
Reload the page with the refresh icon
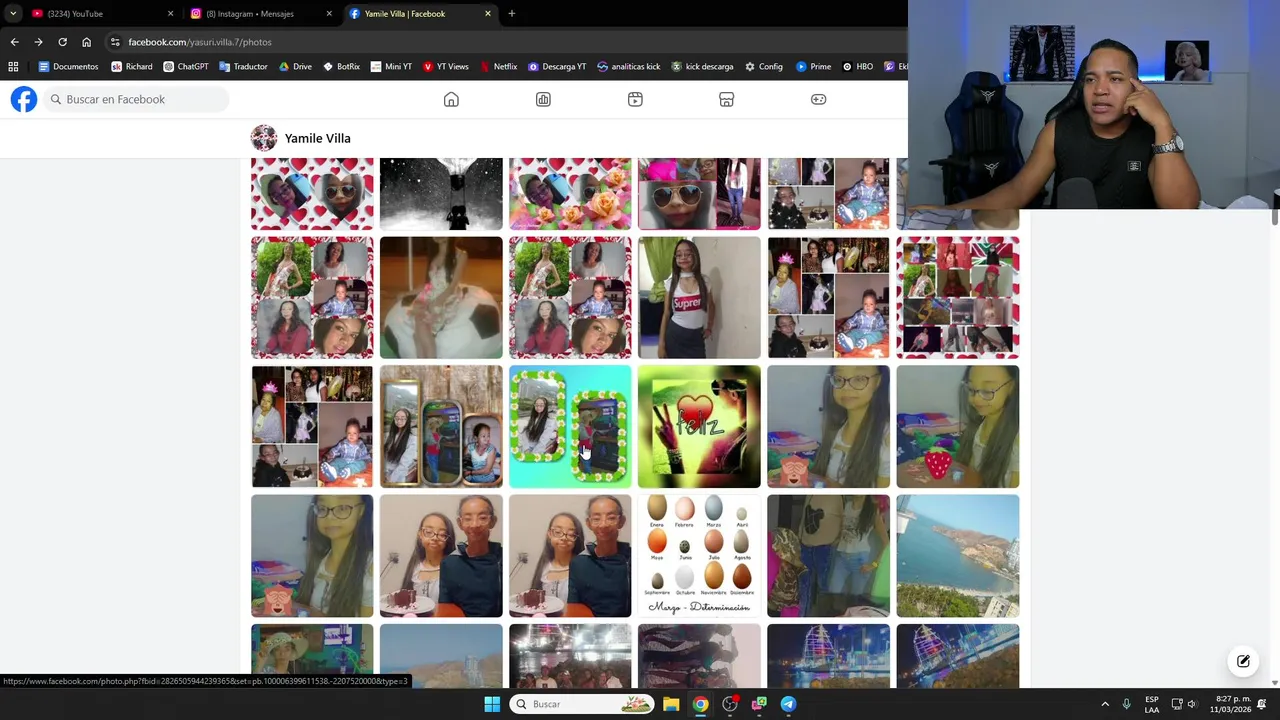[62, 42]
